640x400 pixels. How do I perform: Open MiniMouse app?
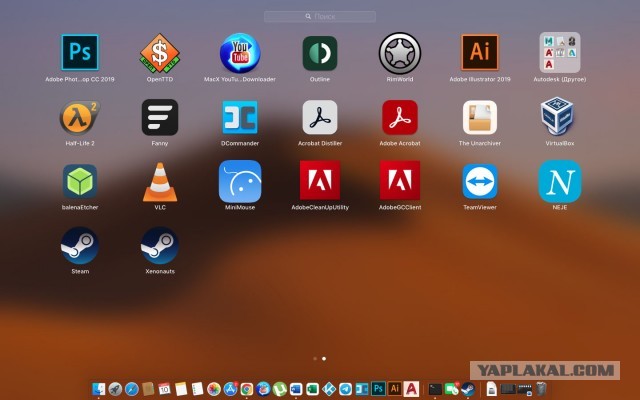click(x=240, y=181)
